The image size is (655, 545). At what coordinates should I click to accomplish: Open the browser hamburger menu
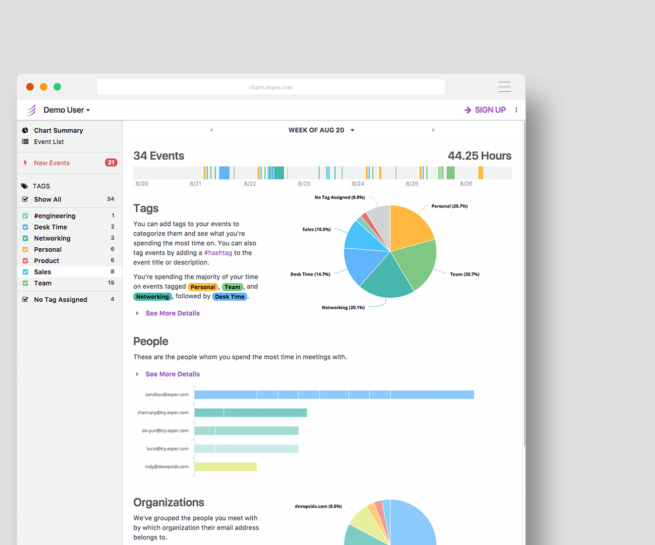pyautogui.click(x=504, y=87)
